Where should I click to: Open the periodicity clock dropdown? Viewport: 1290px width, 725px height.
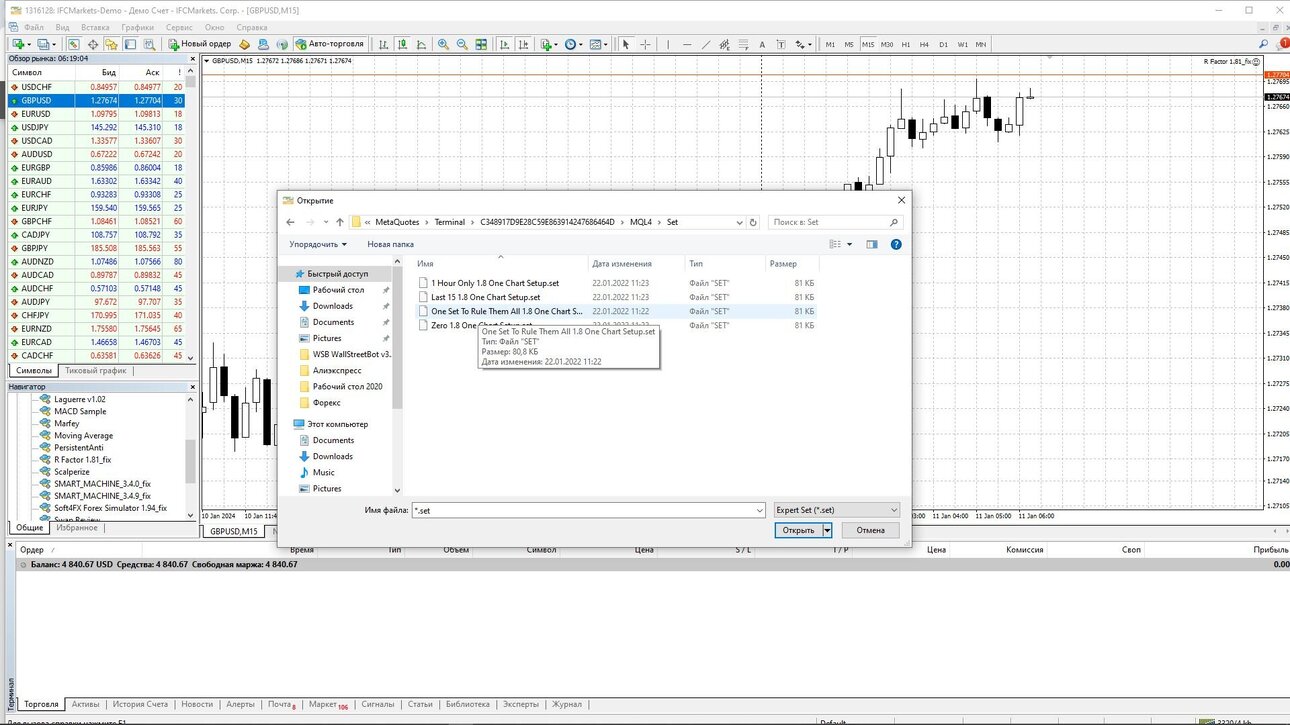tap(574, 44)
